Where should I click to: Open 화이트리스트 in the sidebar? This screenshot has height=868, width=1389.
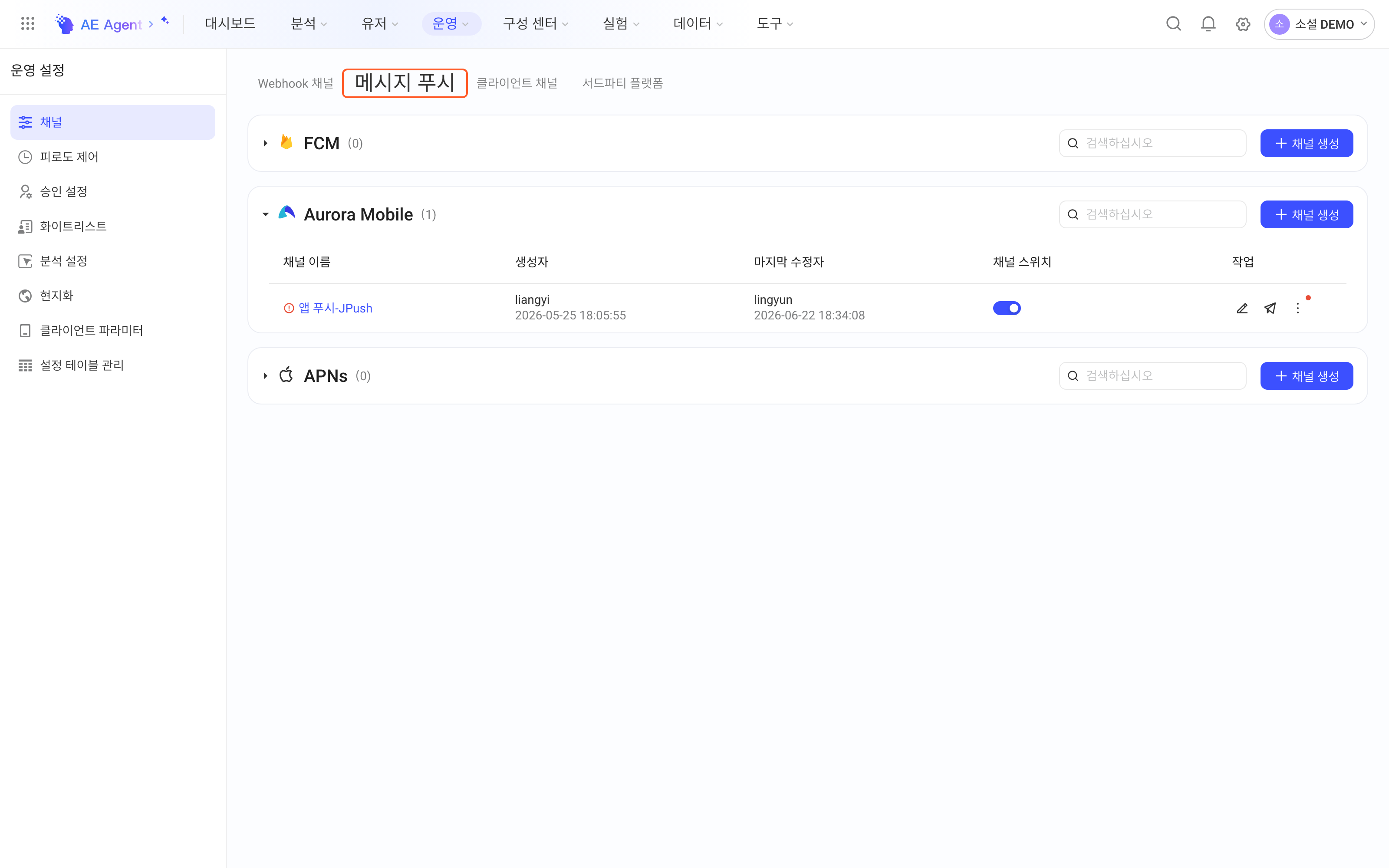pyautogui.click(x=112, y=226)
